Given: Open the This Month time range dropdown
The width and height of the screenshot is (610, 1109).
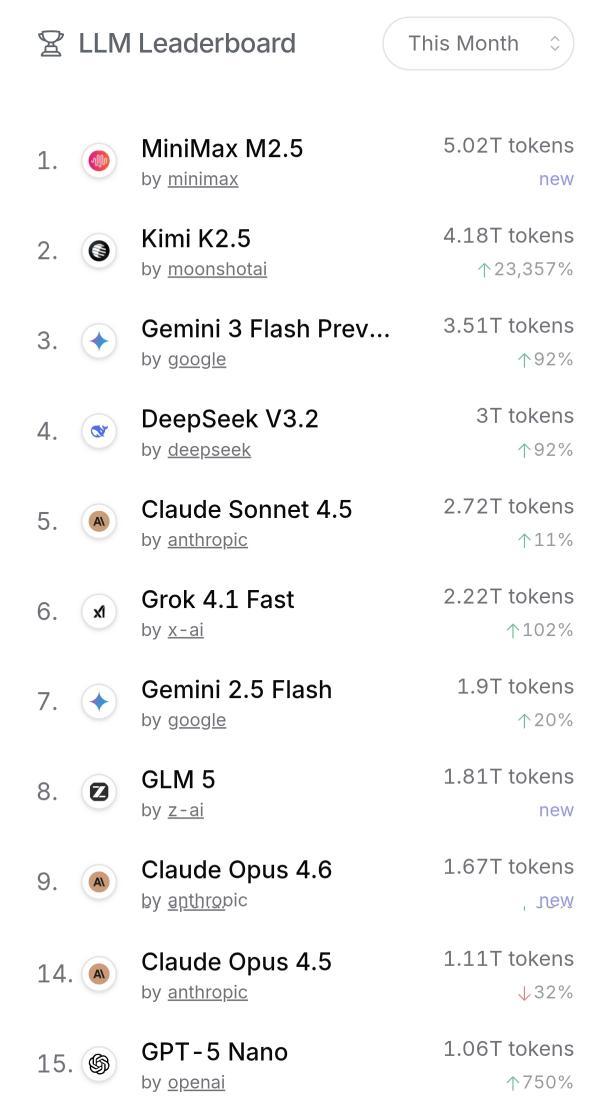Looking at the screenshot, I should pyautogui.click(x=478, y=44).
